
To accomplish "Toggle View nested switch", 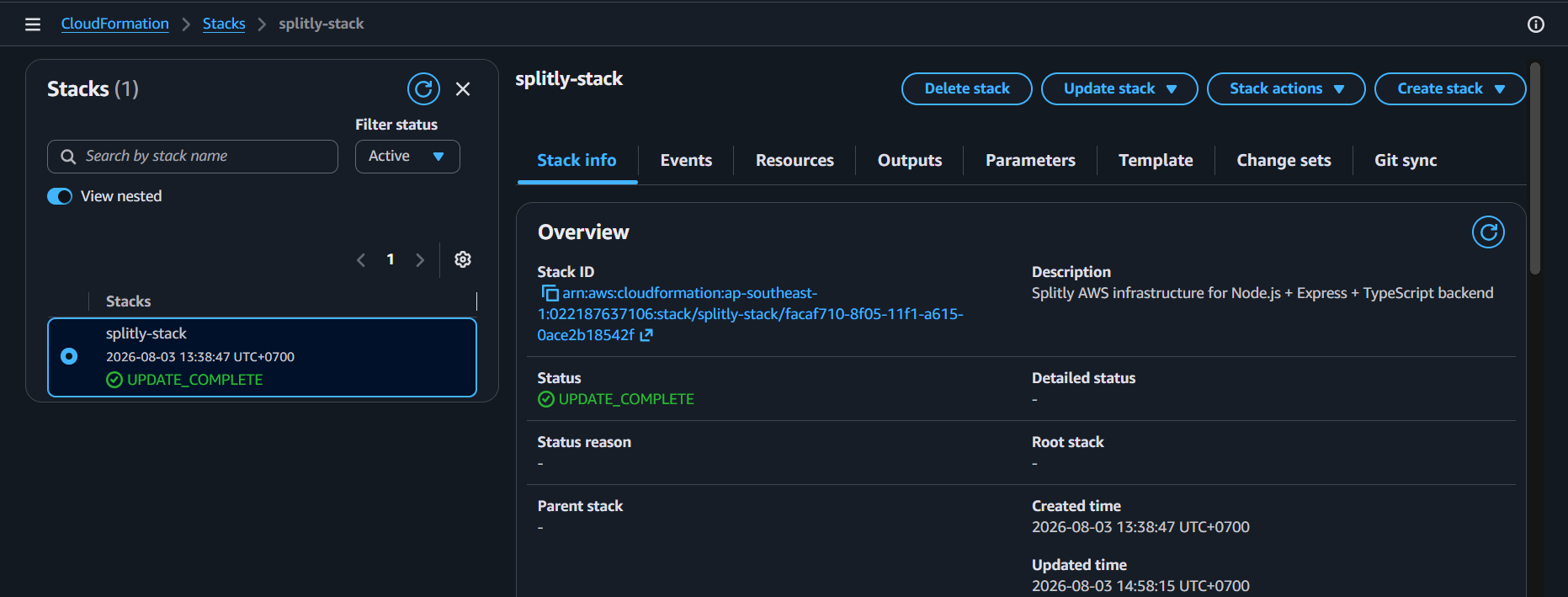I will coord(60,196).
